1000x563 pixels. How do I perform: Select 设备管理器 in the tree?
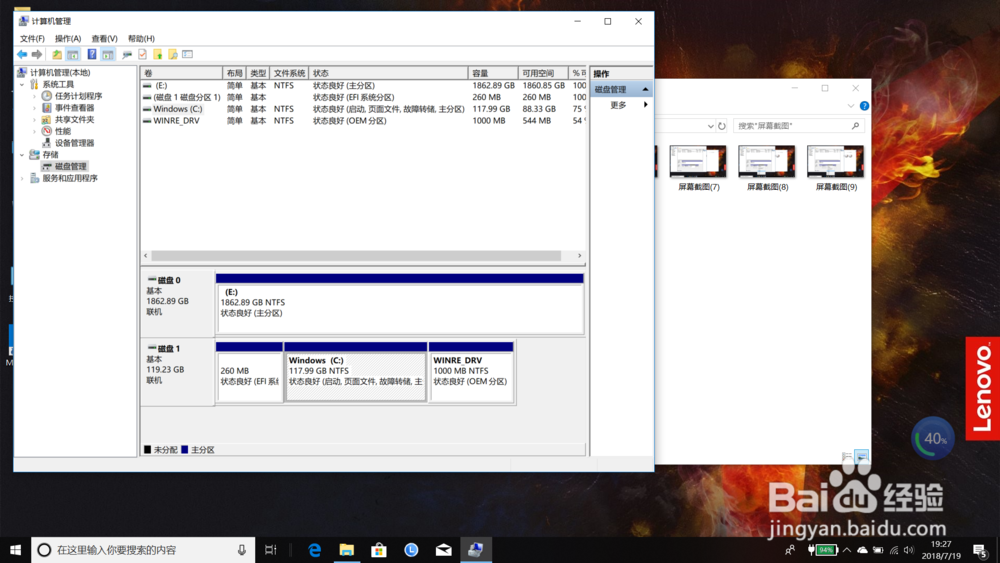click(x=74, y=143)
